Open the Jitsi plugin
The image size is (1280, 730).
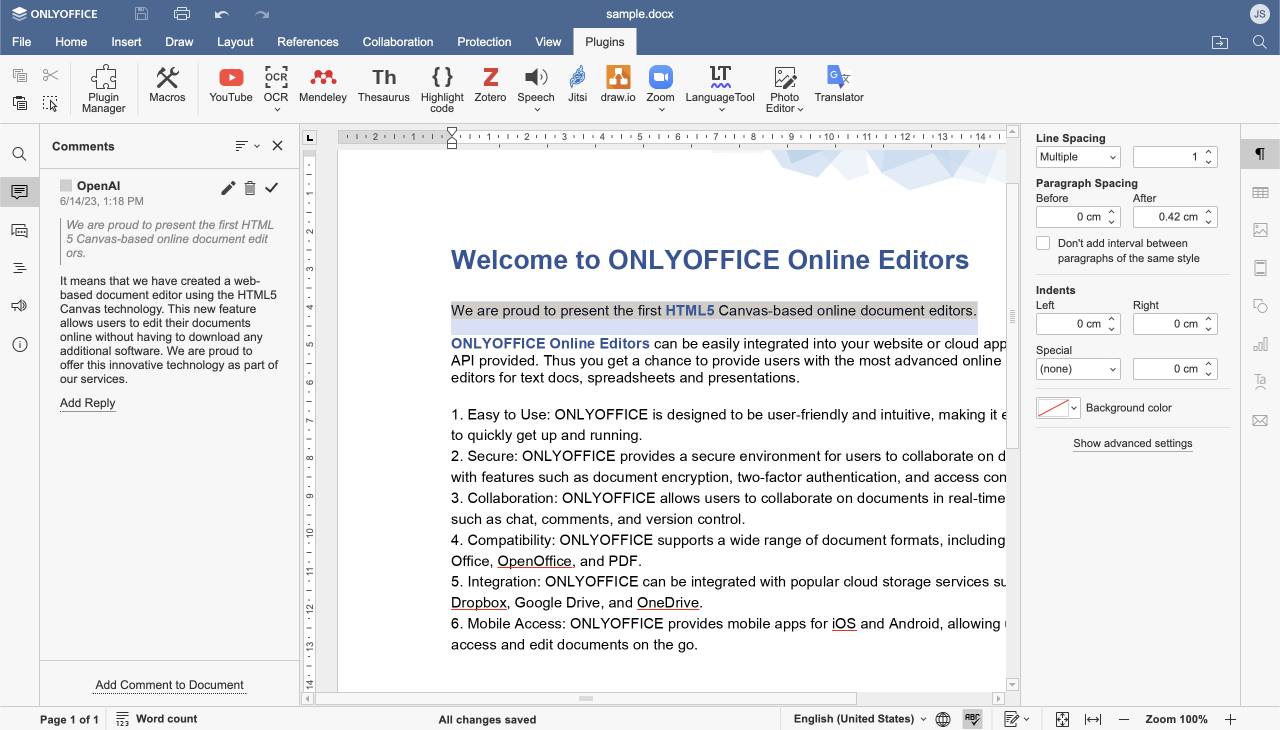point(577,85)
